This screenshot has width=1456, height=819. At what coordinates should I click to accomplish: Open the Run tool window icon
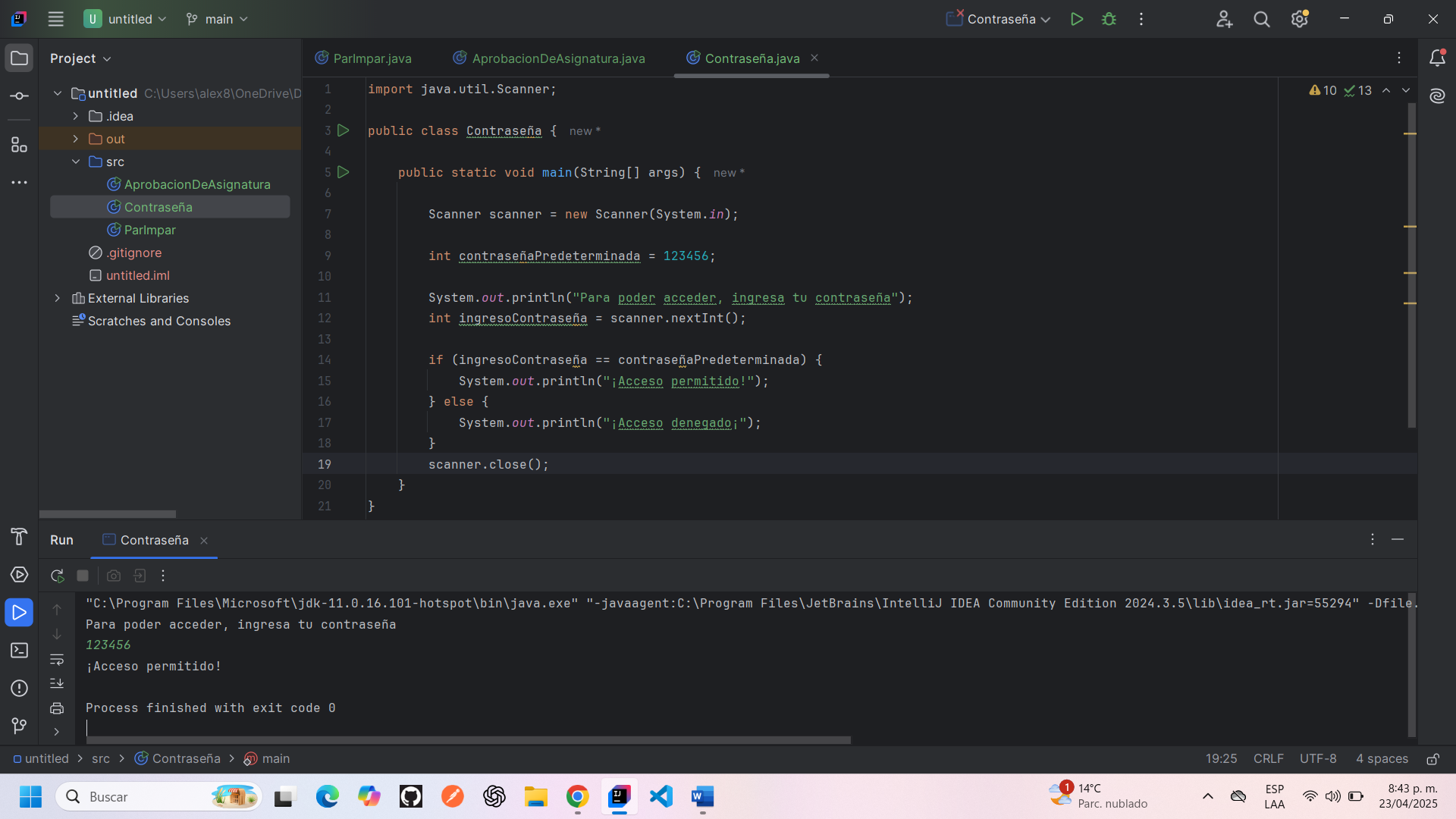coord(19,613)
